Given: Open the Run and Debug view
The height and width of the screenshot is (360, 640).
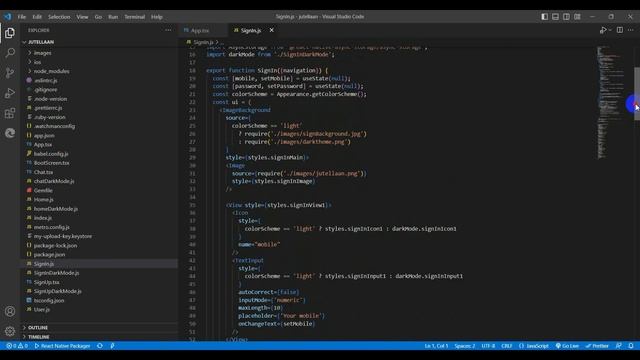Looking at the screenshot, I should point(10,93).
